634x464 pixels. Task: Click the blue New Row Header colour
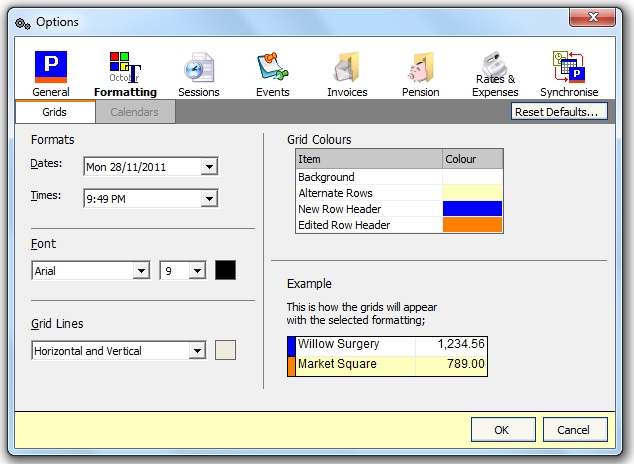(472, 209)
